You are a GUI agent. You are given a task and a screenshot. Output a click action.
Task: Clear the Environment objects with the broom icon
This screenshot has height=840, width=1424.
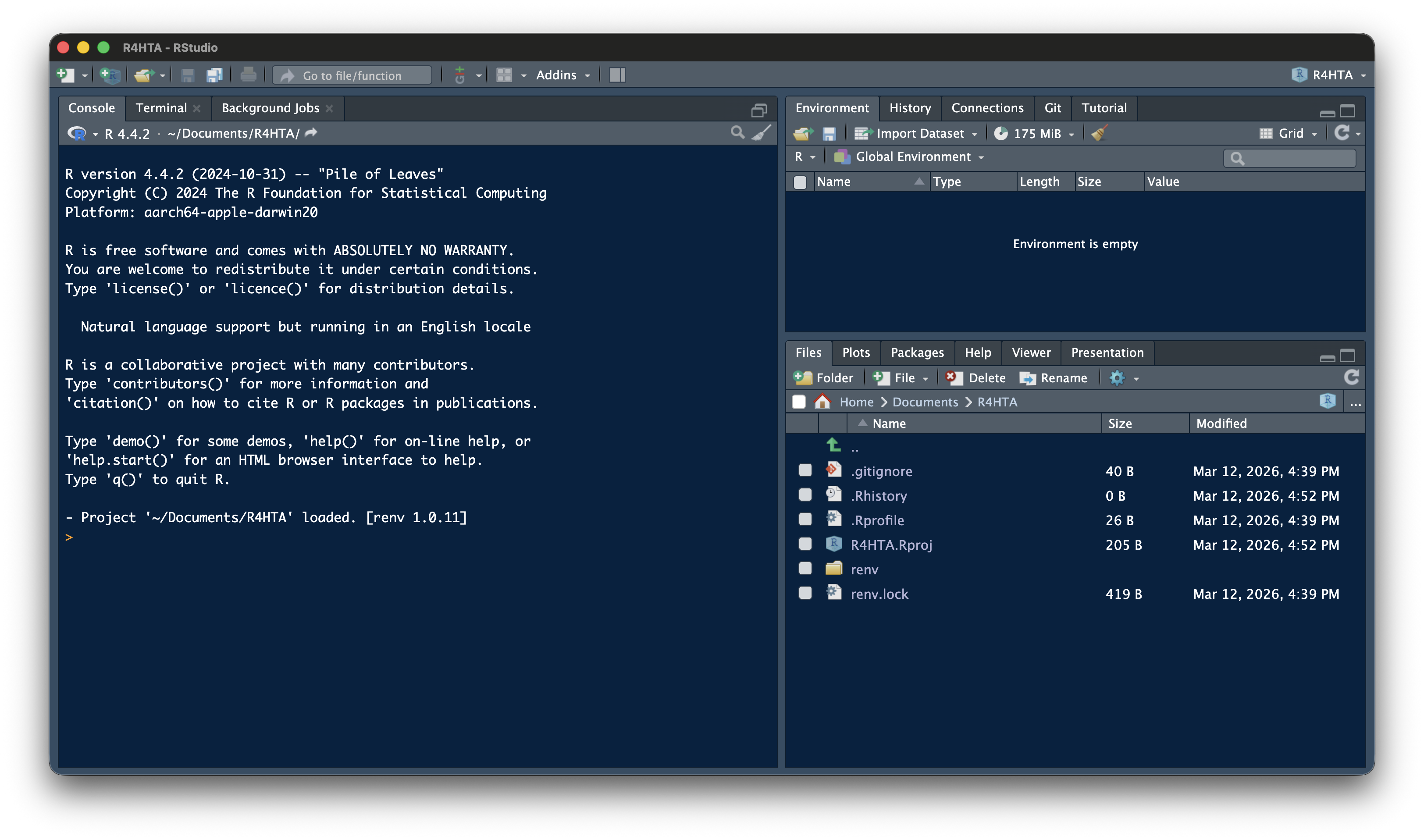coord(1099,134)
